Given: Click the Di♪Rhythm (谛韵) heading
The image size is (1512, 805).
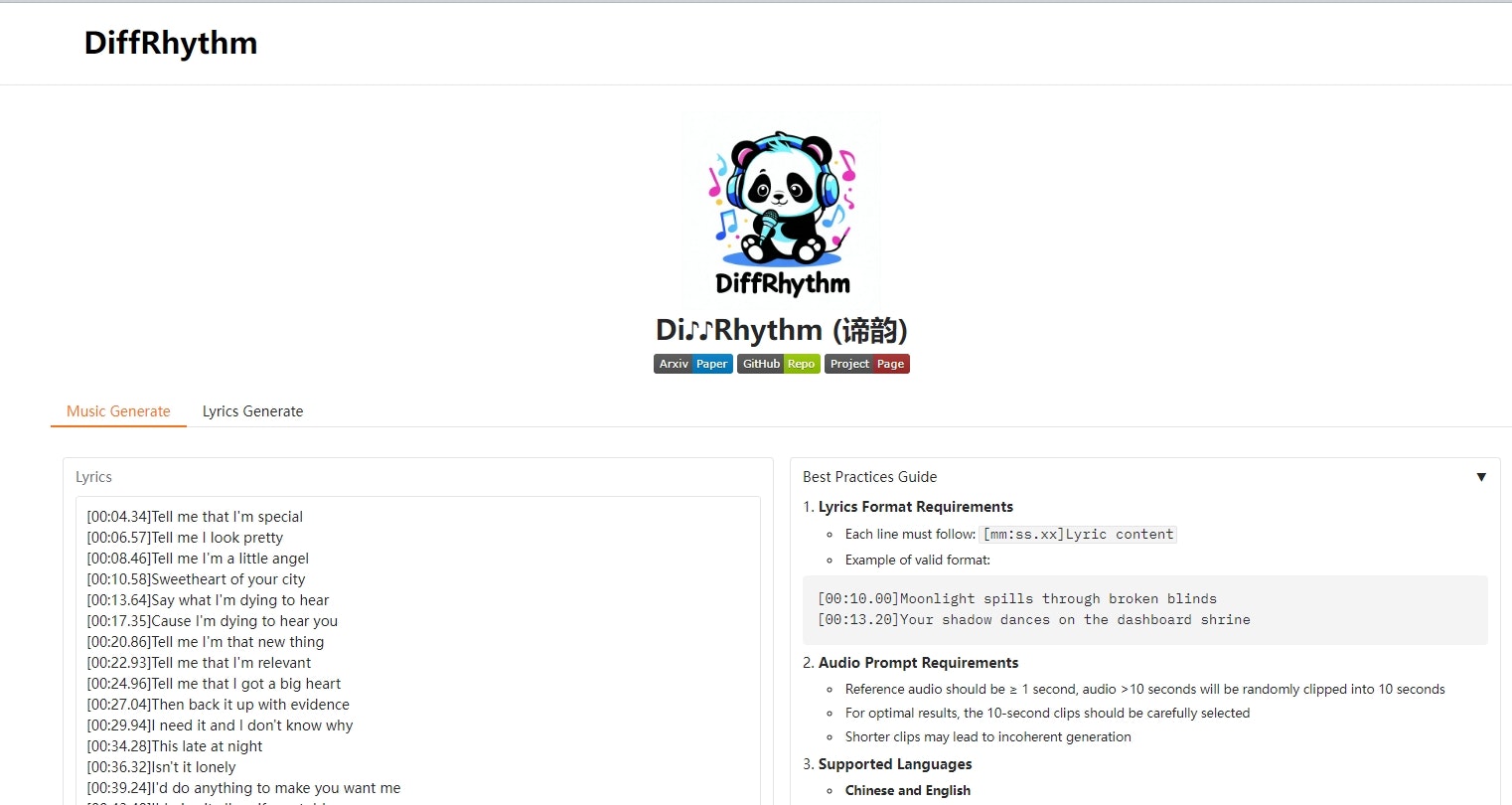Looking at the screenshot, I should (781, 329).
